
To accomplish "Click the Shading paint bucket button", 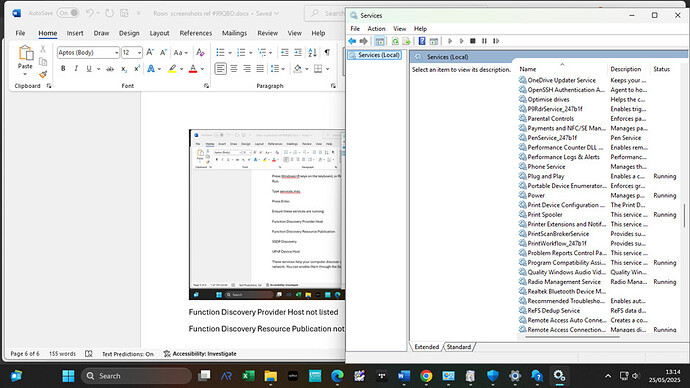I will 298,69.
